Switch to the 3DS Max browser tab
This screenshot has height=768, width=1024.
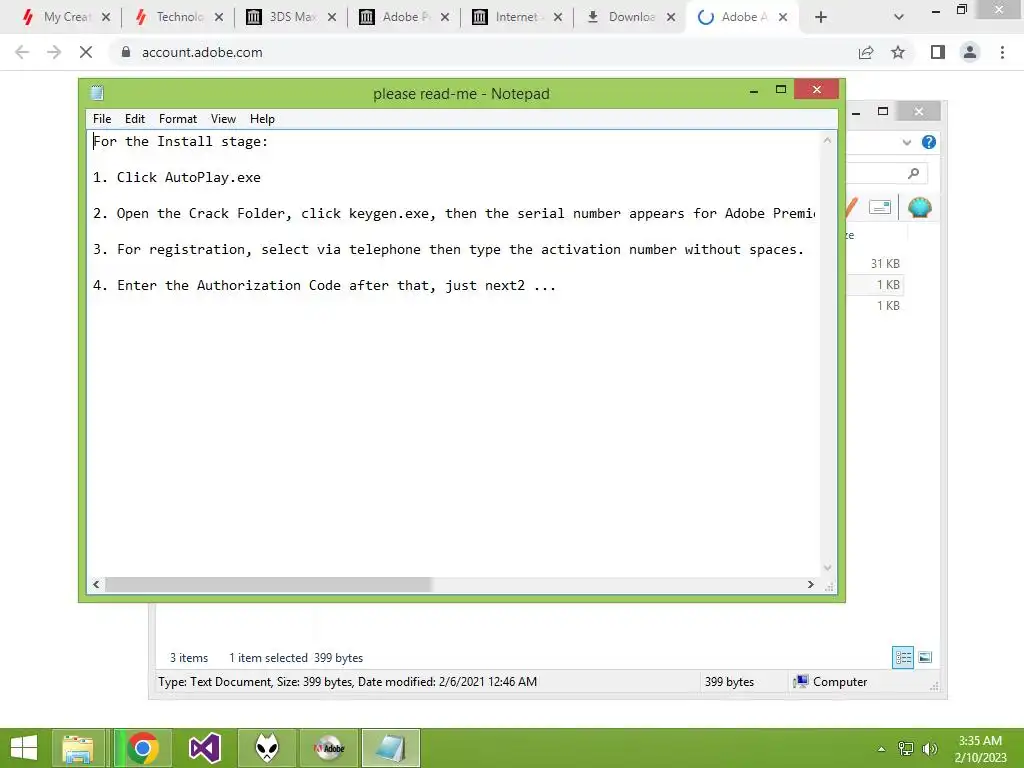click(291, 17)
